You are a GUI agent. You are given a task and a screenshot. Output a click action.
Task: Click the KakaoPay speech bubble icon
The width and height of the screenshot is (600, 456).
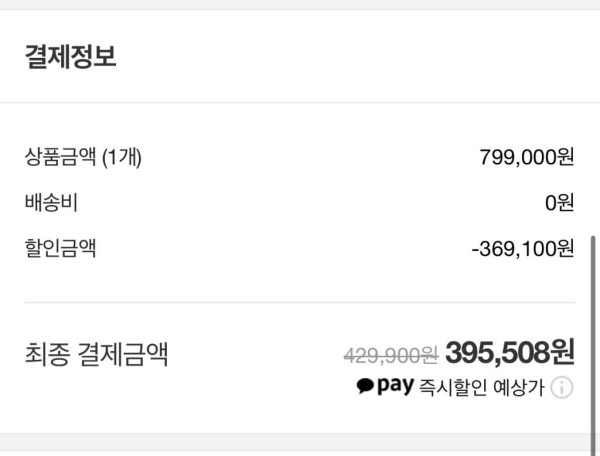click(x=365, y=387)
